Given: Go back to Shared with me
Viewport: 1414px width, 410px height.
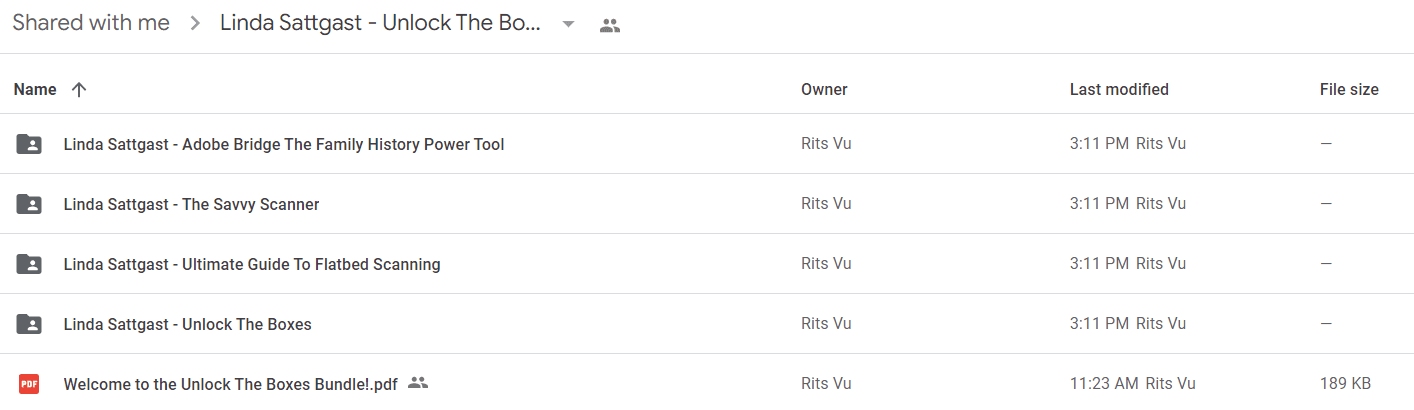Looking at the screenshot, I should (x=91, y=23).
